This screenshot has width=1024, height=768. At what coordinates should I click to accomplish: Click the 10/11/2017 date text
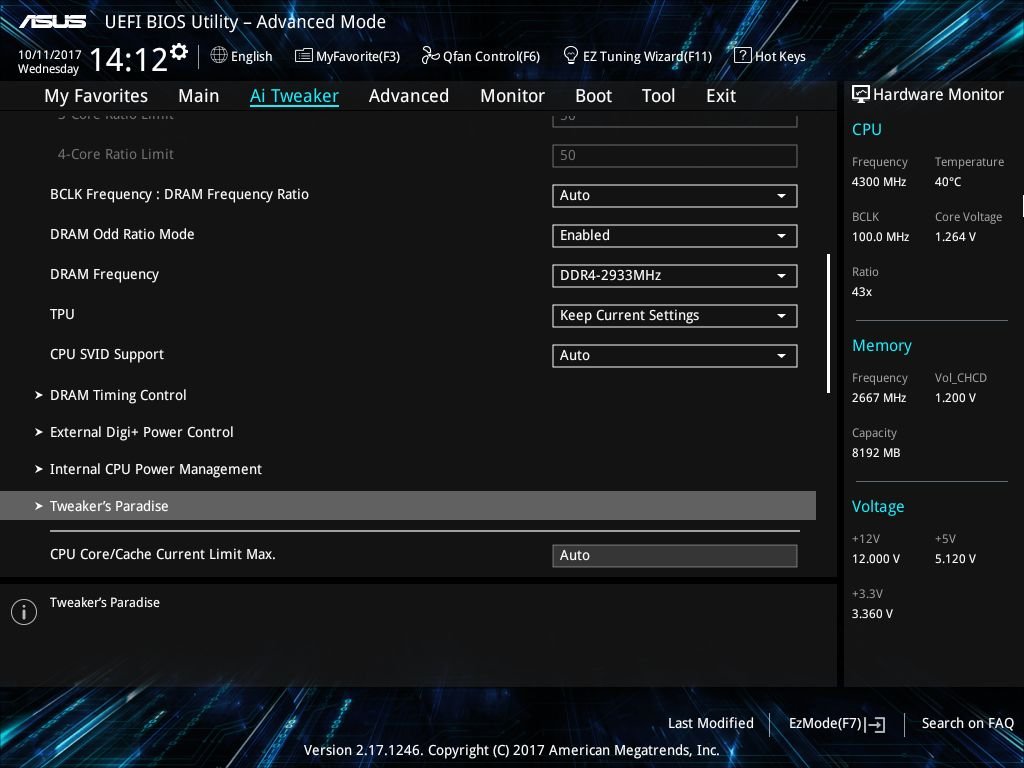[50, 54]
